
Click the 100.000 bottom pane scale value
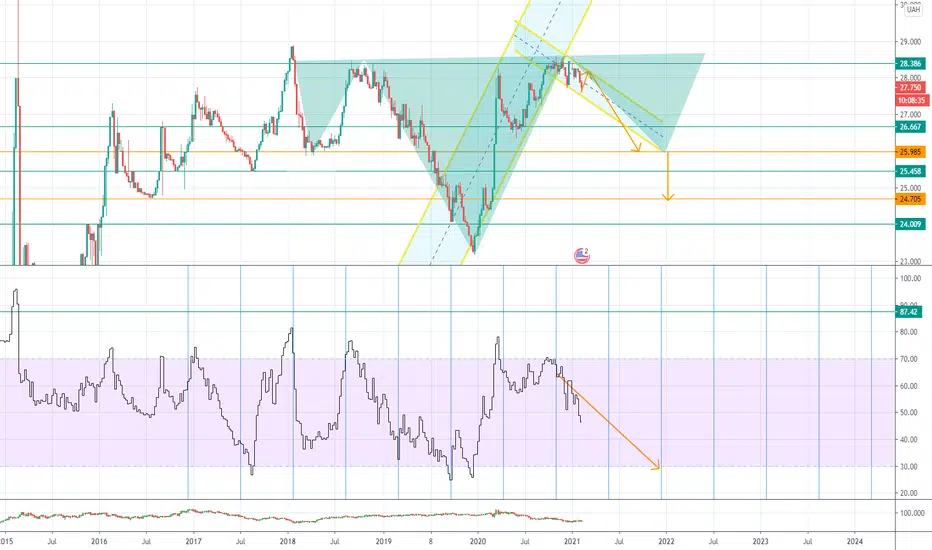(912, 513)
